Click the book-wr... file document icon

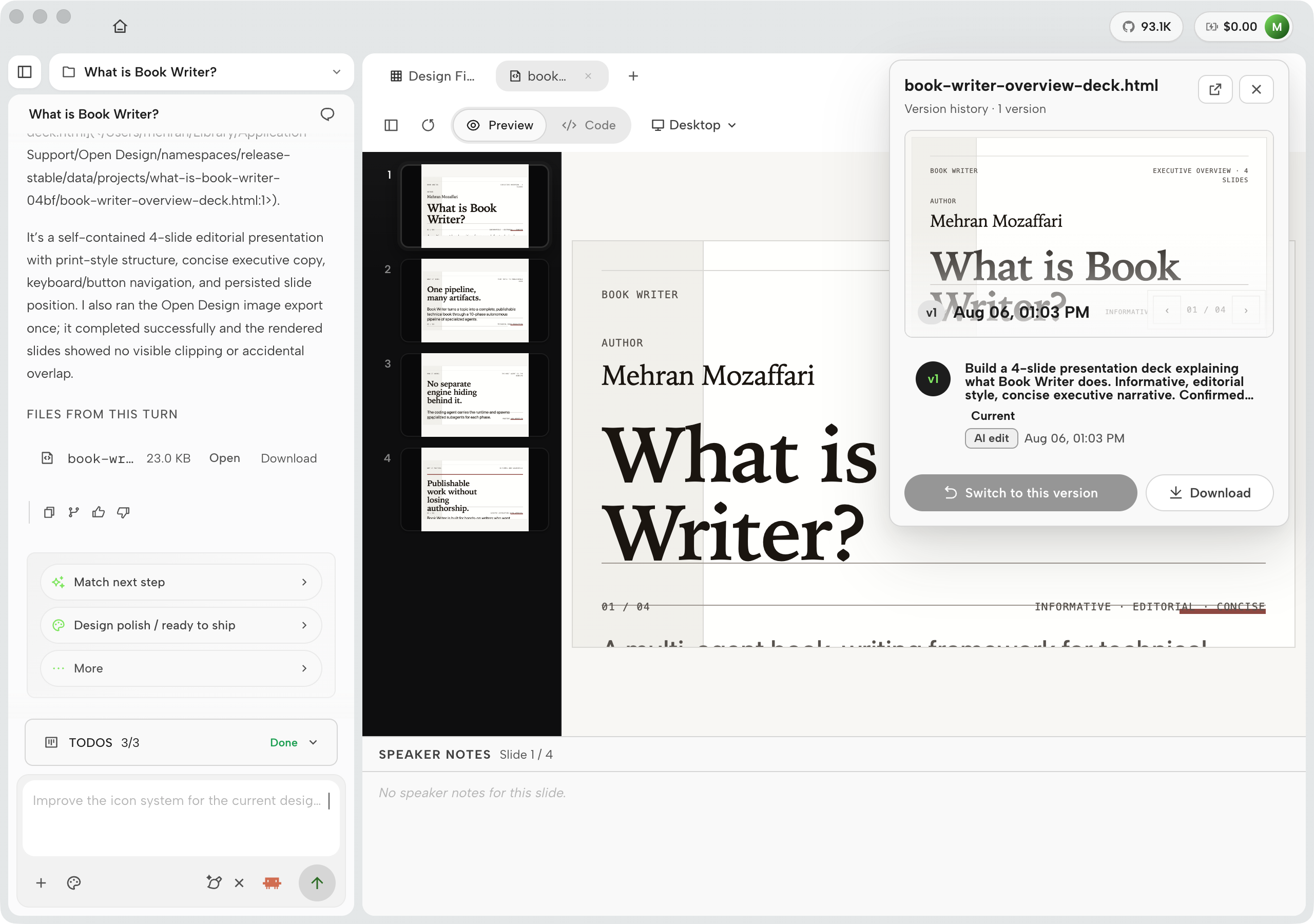tap(48, 458)
